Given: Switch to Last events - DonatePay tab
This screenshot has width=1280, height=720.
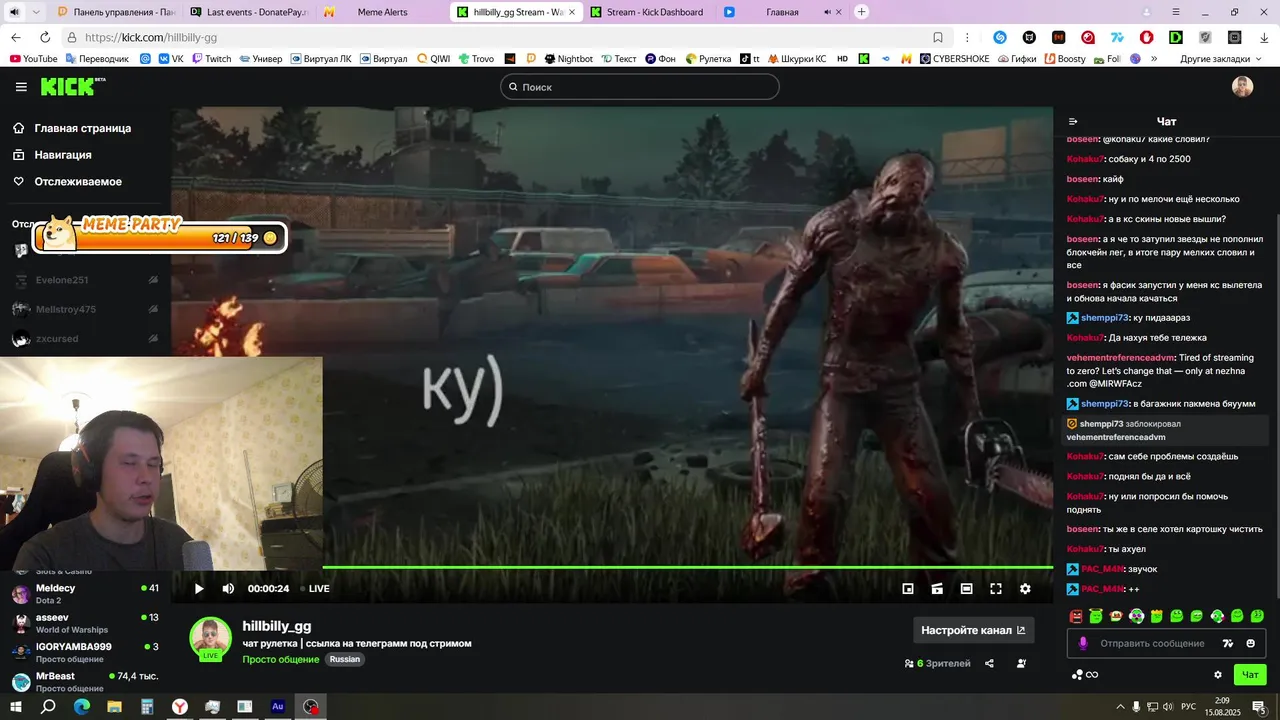Looking at the screenshot, I should point(247,12).
